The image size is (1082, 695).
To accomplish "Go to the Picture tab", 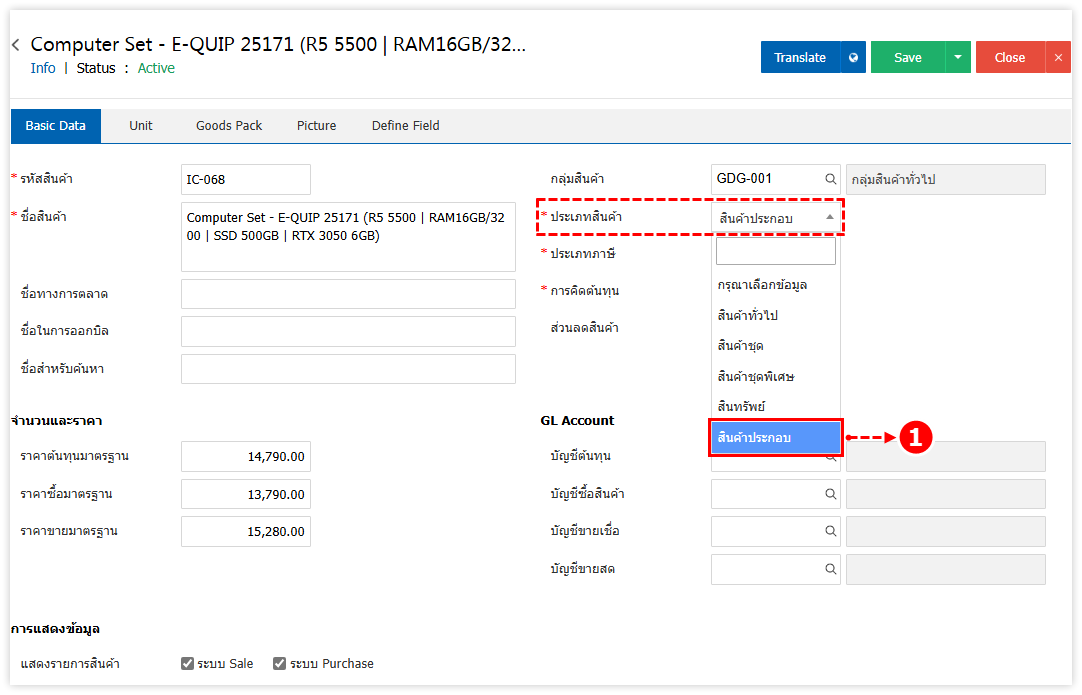I will [x=316, y=126].
